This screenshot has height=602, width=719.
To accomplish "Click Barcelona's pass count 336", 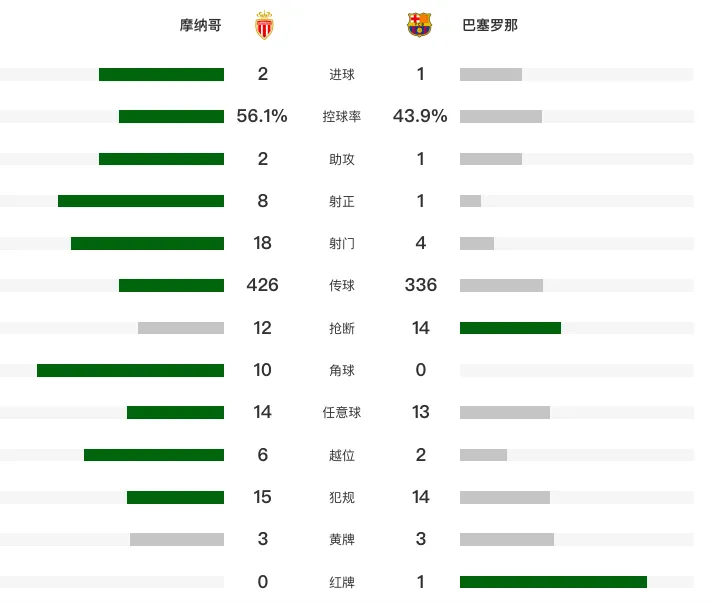I will [420, 285].
